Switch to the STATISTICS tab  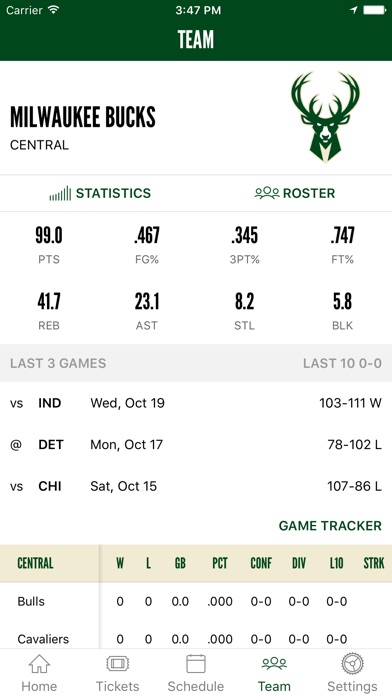(x=100, y=194)
